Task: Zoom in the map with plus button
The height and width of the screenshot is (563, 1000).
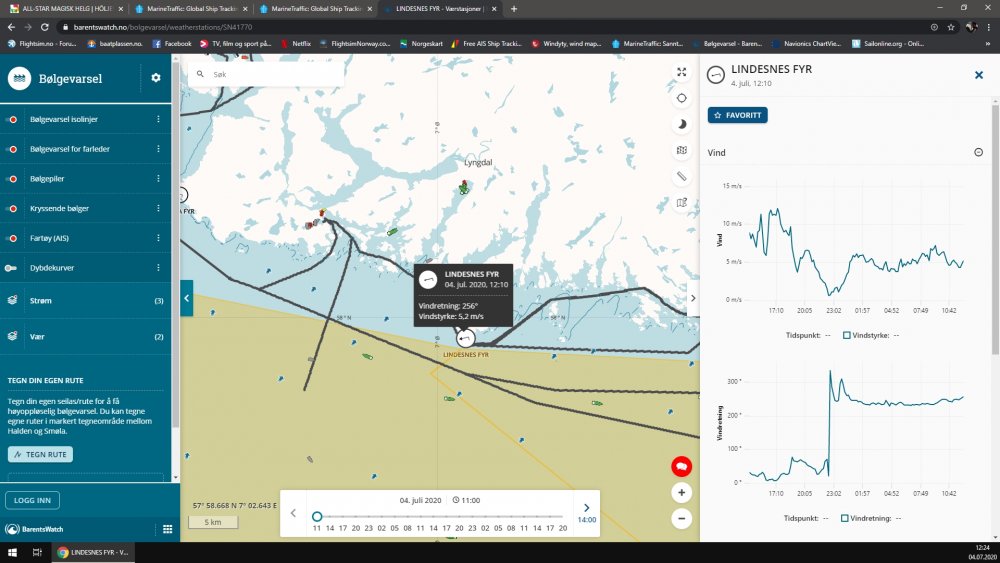Action: tap(682, 493)
